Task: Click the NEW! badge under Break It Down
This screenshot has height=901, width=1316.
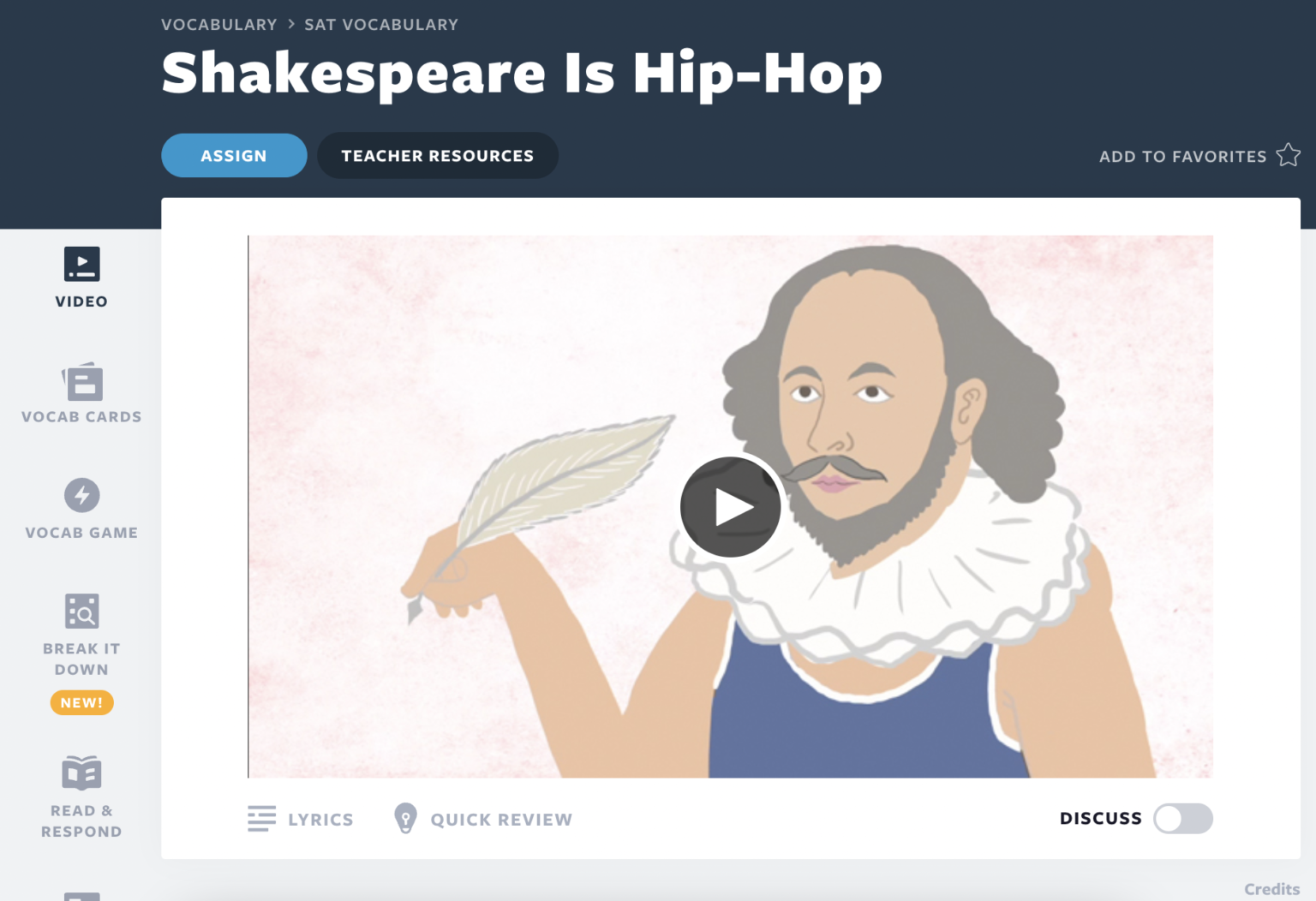Action: 81,702
